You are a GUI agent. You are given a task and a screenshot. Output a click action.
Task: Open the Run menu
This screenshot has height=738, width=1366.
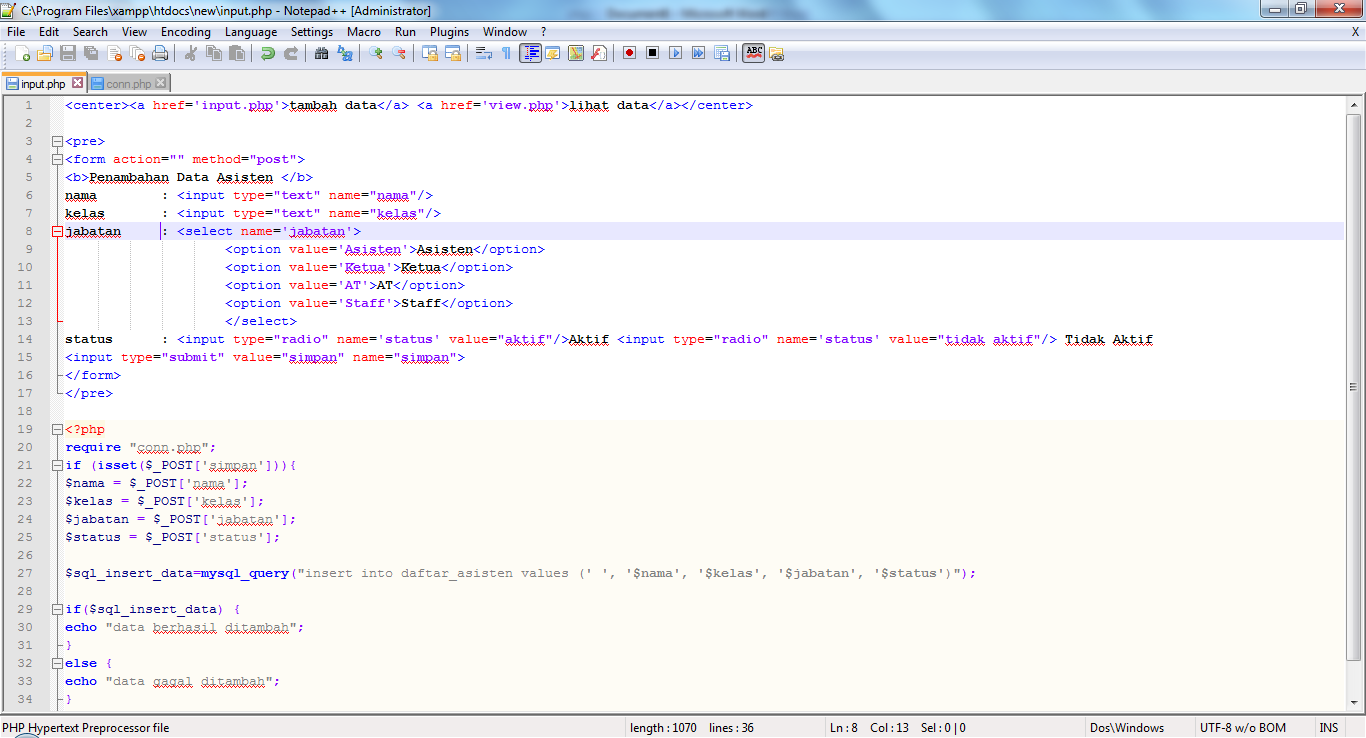pos(405,32)
